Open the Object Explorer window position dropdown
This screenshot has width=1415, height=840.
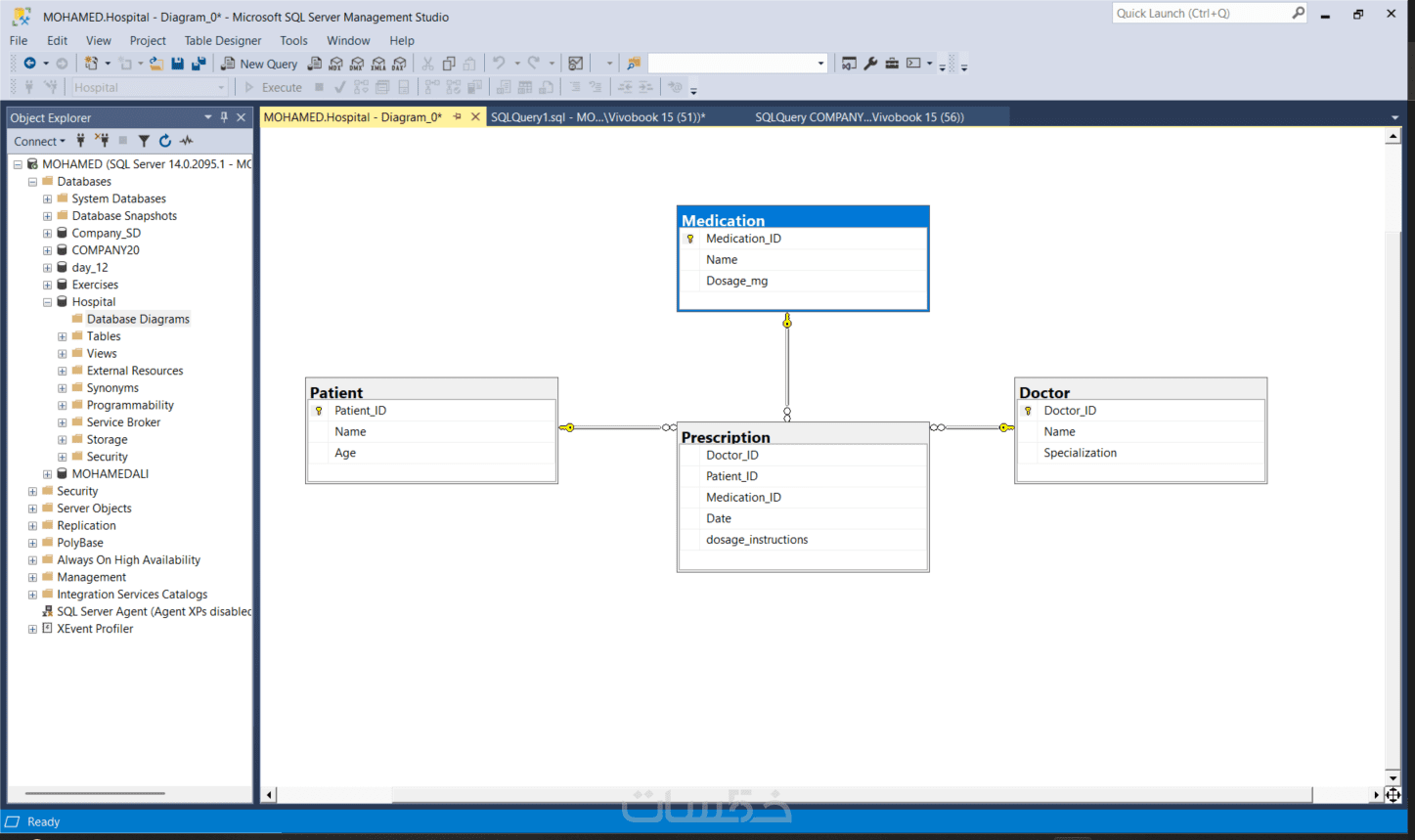tap(207, 117)
